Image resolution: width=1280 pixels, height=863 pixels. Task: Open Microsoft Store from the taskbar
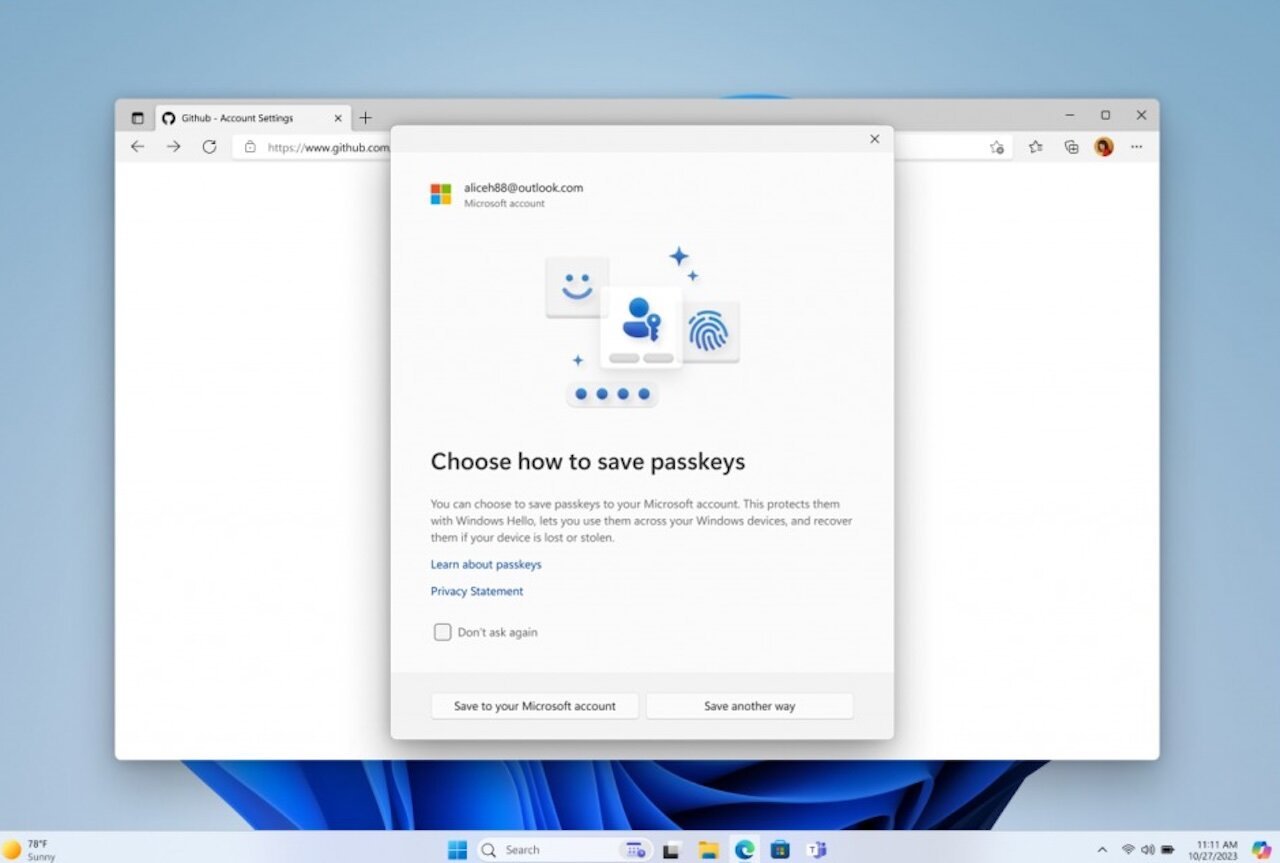(781, 850)
